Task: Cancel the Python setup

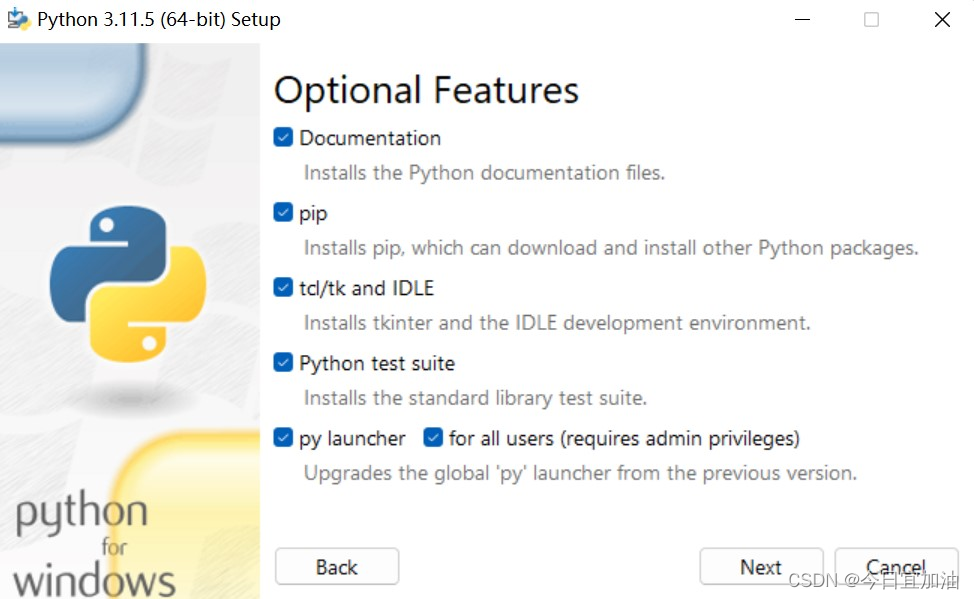Action: [x=896, y=566]
